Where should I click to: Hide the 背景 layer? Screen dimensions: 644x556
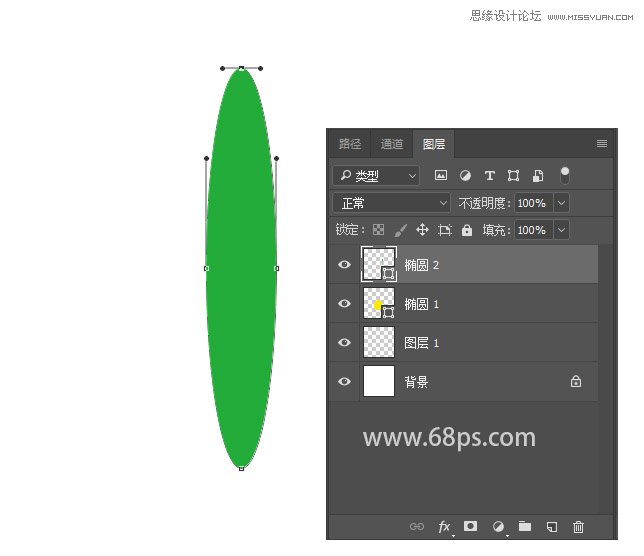[344, 381]
